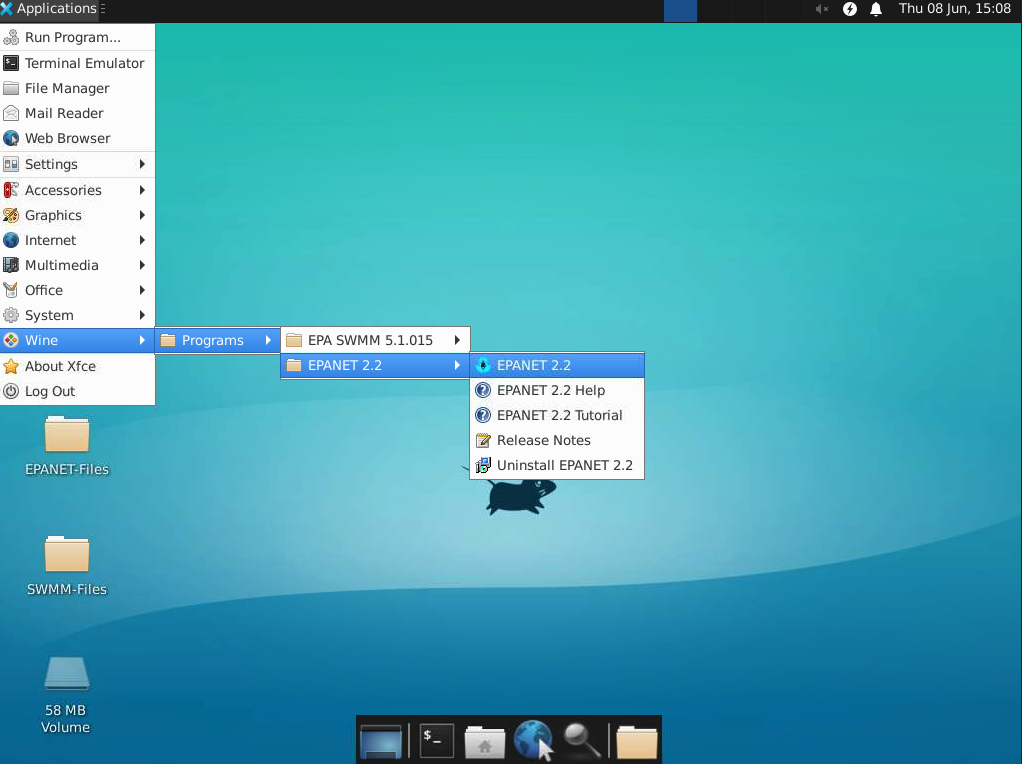Click the Applications menu button

pyautogui.click(x=52, y=9)
